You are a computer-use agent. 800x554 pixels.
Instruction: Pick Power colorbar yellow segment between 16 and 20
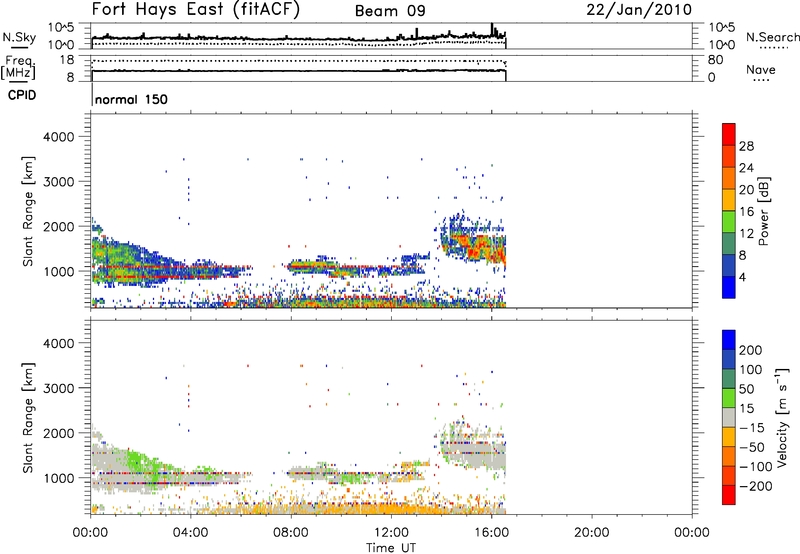729,199
